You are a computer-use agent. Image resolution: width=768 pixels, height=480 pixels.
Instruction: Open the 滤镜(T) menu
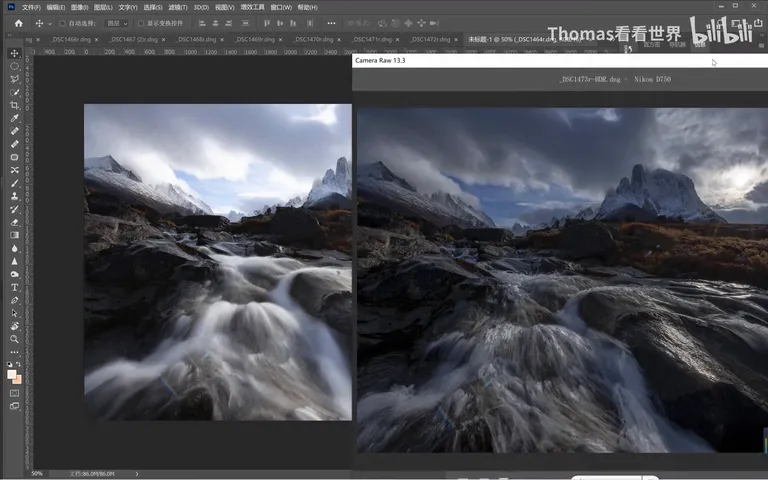tap(178, 7)
